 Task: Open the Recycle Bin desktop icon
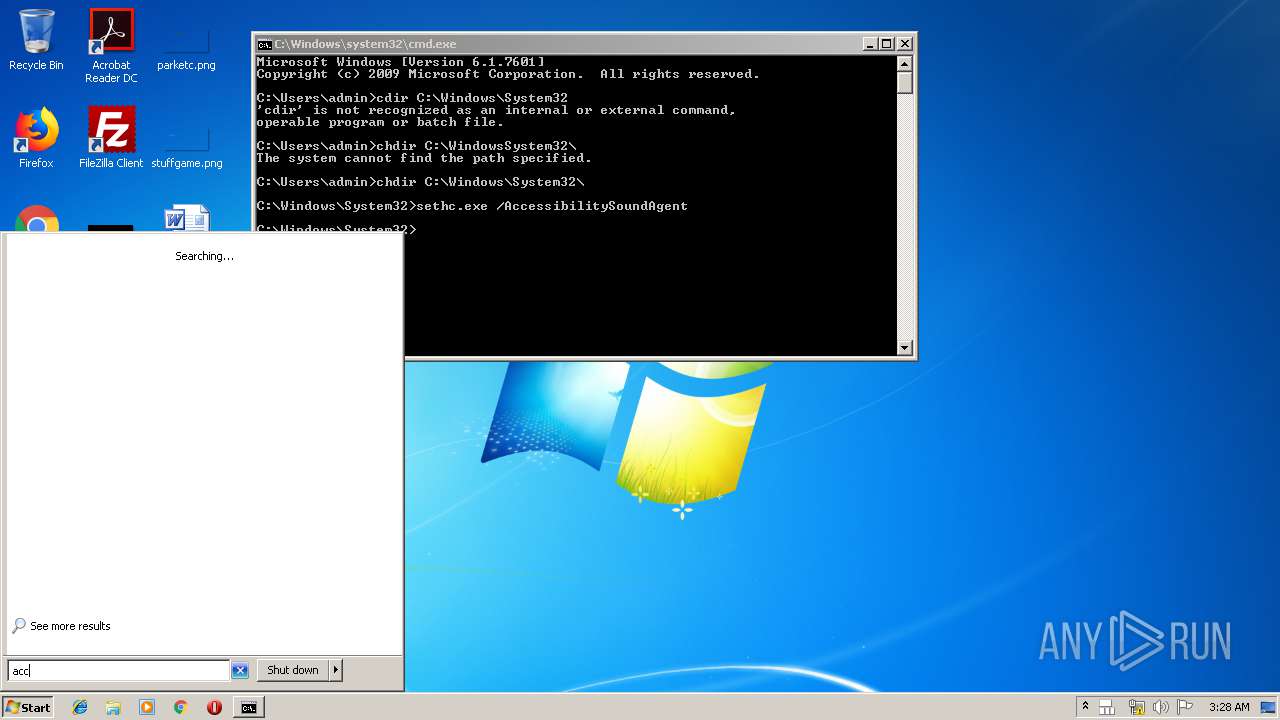coord(36,40)
